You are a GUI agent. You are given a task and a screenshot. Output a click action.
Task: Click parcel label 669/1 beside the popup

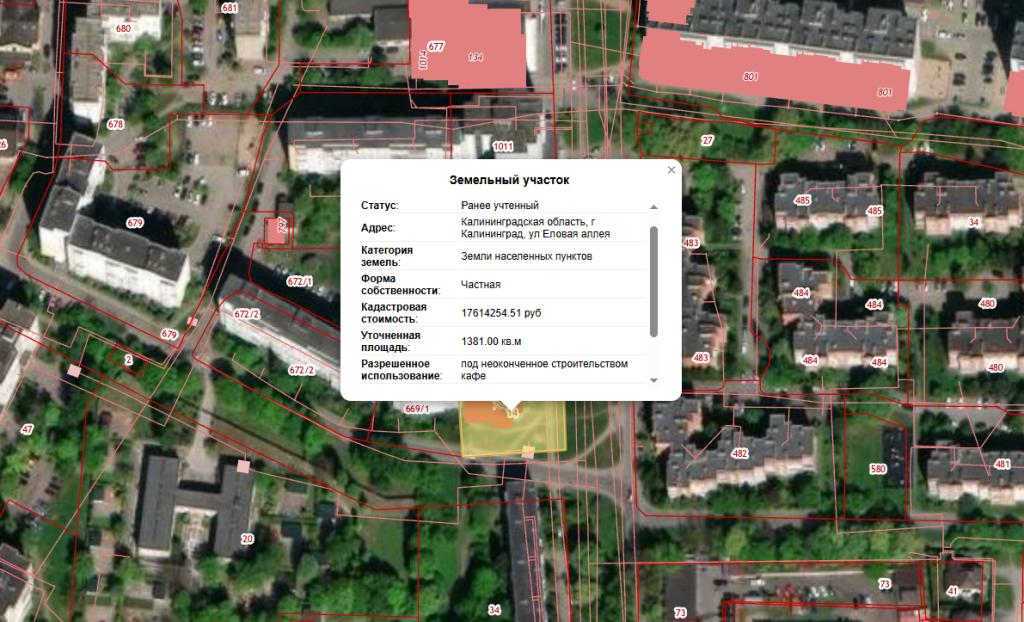(417, 408)
